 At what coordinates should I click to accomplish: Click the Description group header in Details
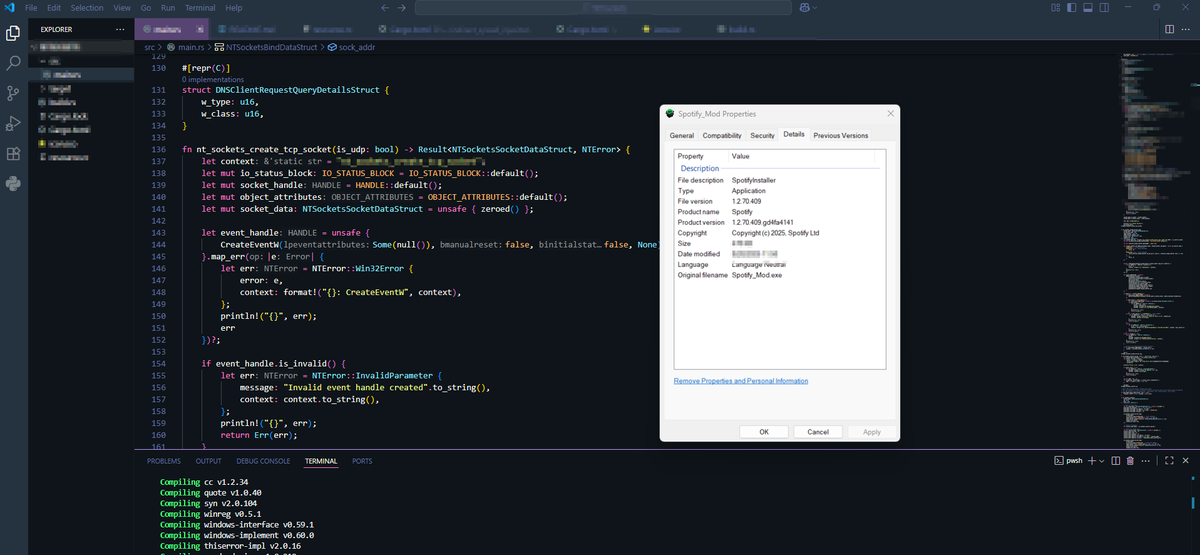pos(700,169)
